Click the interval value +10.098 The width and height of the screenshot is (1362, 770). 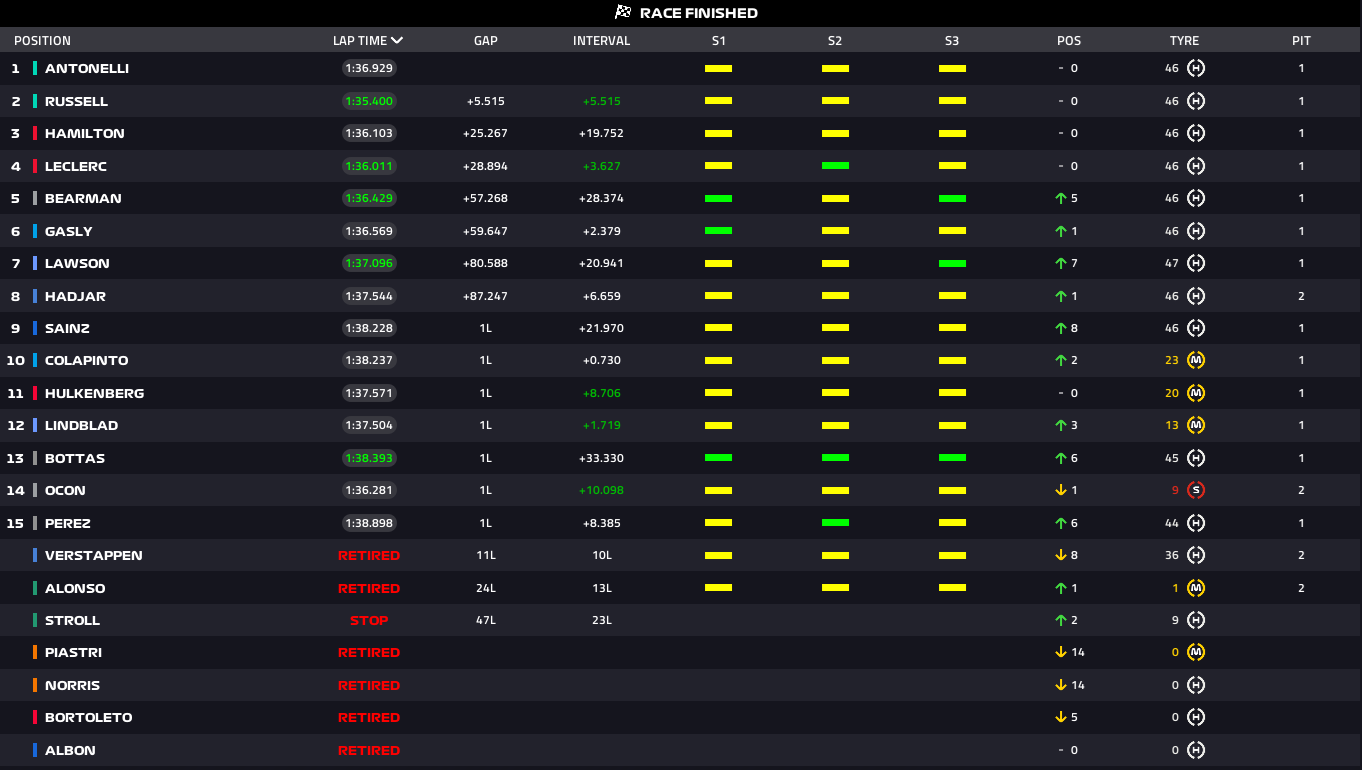point(601,490)
